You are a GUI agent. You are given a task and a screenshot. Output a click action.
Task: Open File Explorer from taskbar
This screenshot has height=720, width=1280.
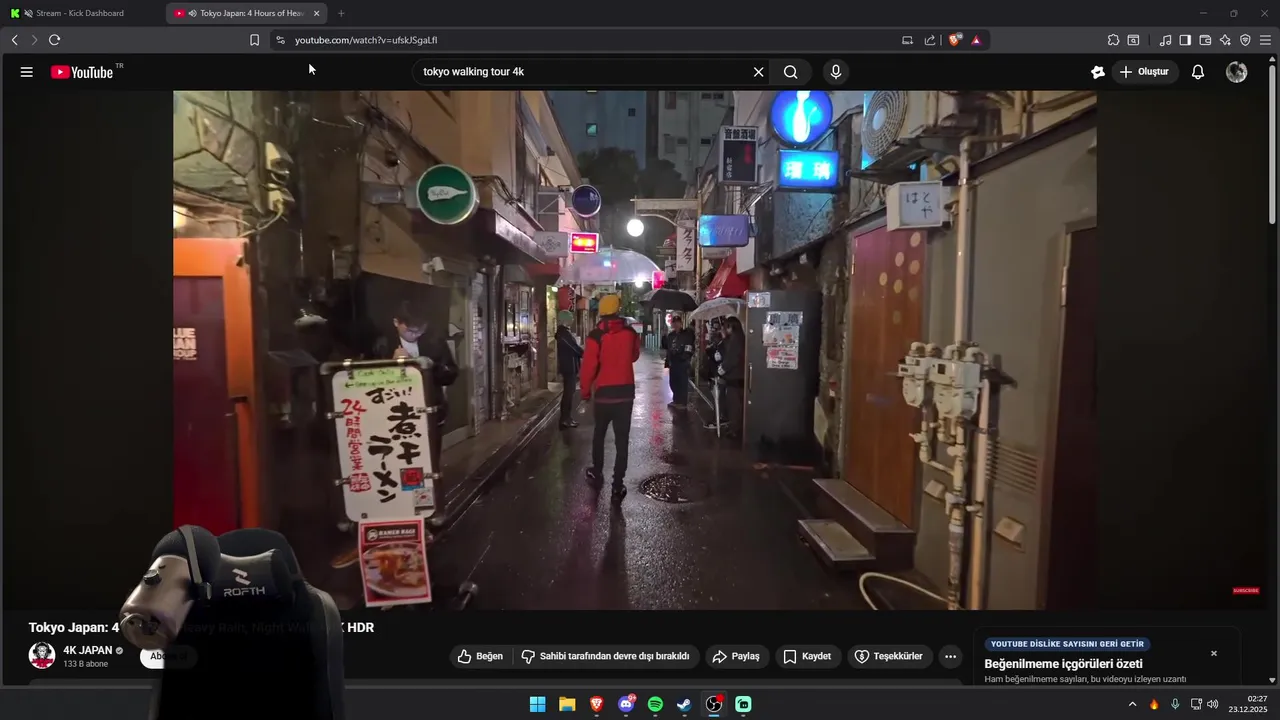click(567, 704)
